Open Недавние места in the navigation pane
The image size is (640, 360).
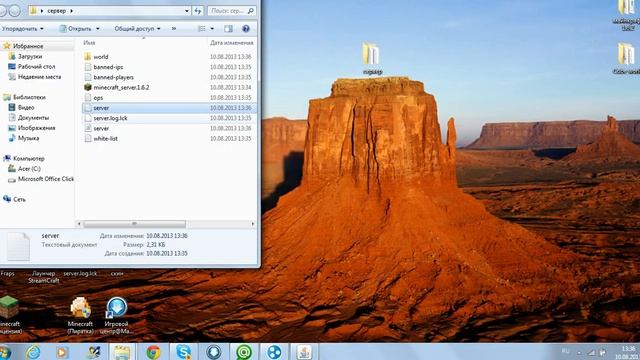[39, 77]
